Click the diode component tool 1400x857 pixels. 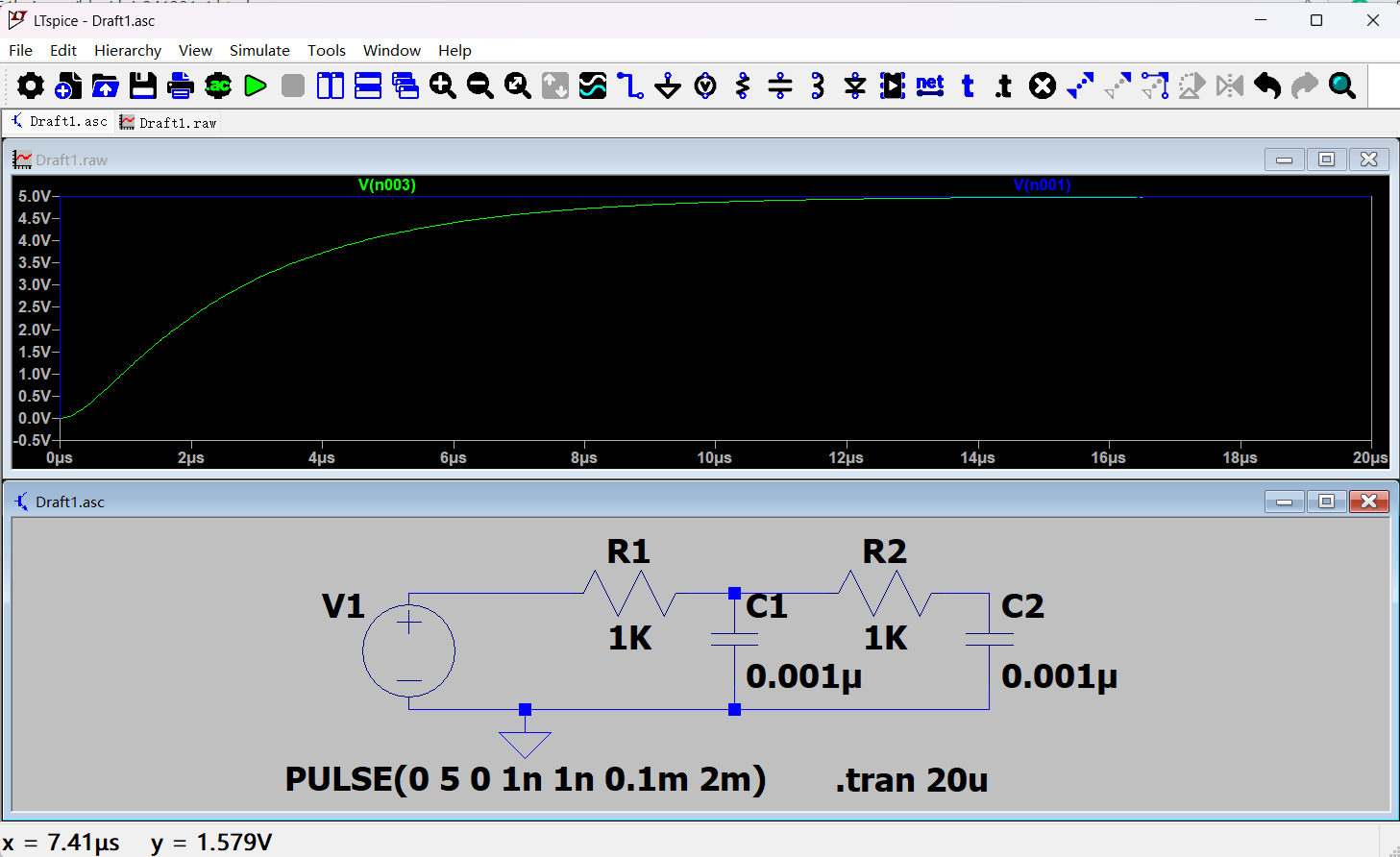[x=855, y=86]
